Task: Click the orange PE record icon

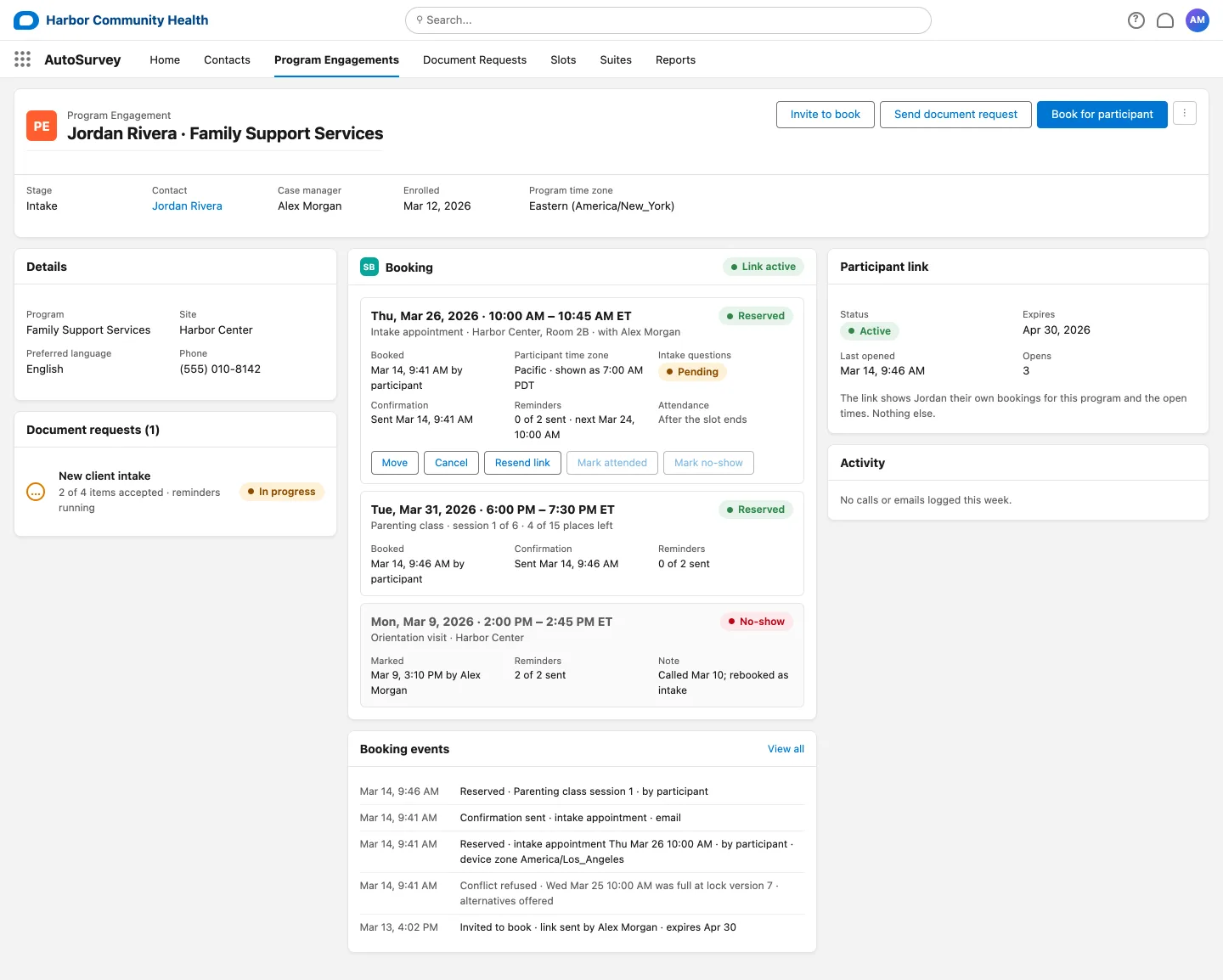Action: pos(42,126)
